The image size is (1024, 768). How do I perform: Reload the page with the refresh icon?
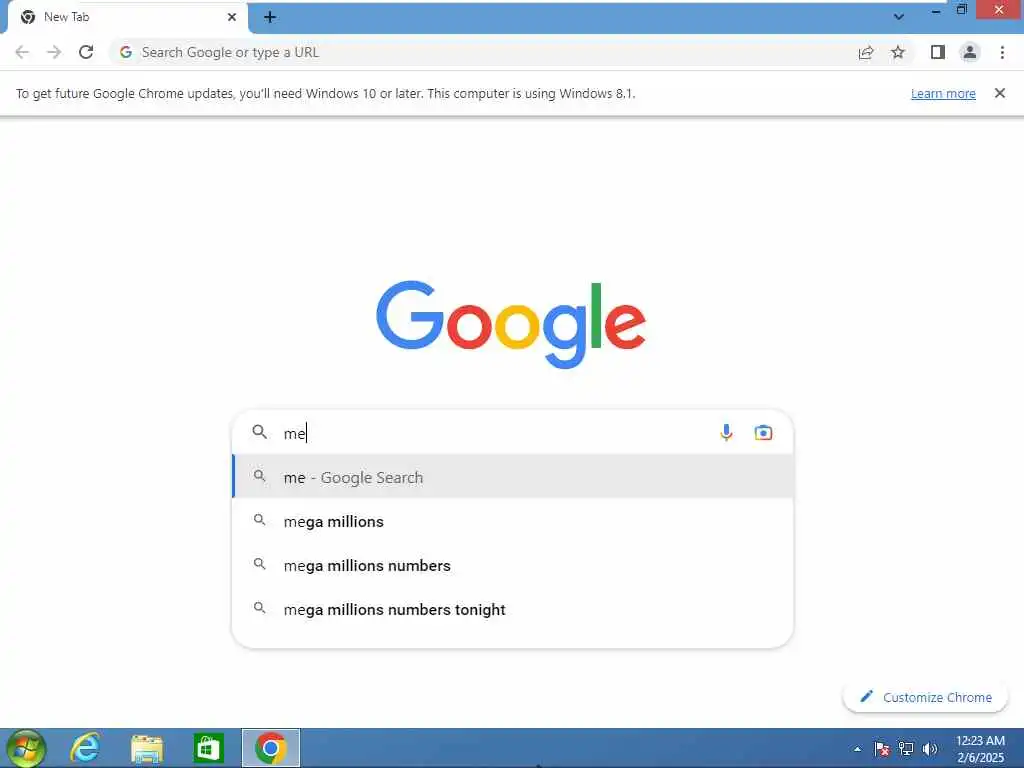tap(86, 52)
